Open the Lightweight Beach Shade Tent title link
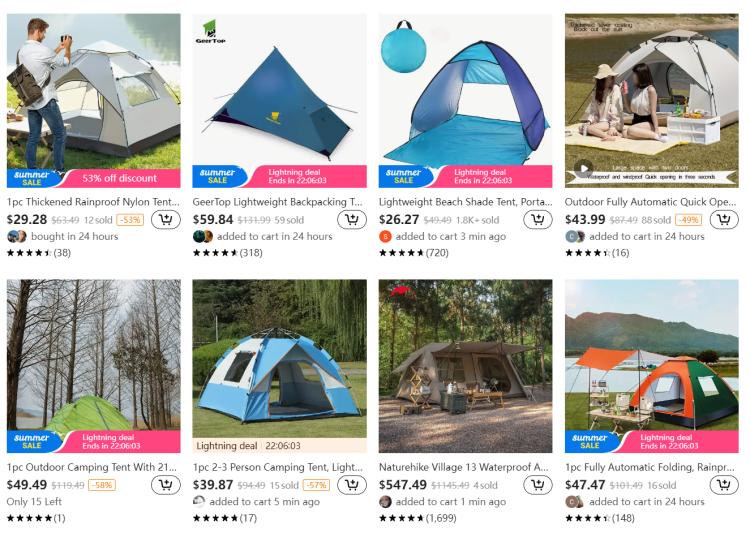Screen dimensions: 750x534 (465, 202)
